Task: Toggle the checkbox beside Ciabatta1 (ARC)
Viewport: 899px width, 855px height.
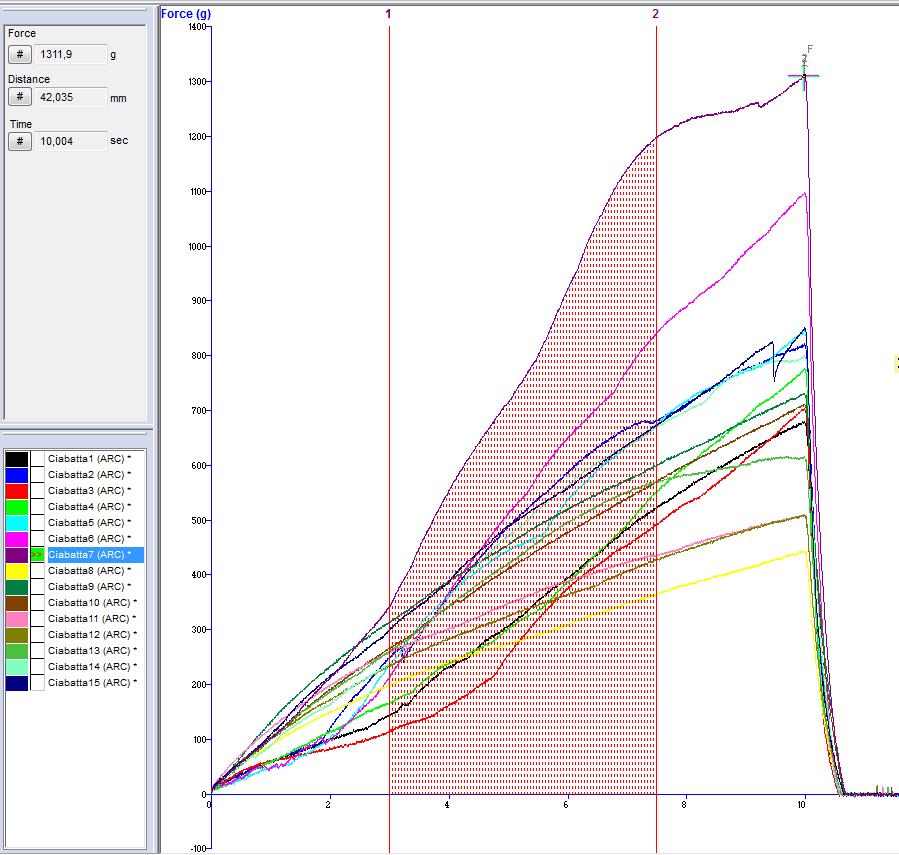Action: 37,459
